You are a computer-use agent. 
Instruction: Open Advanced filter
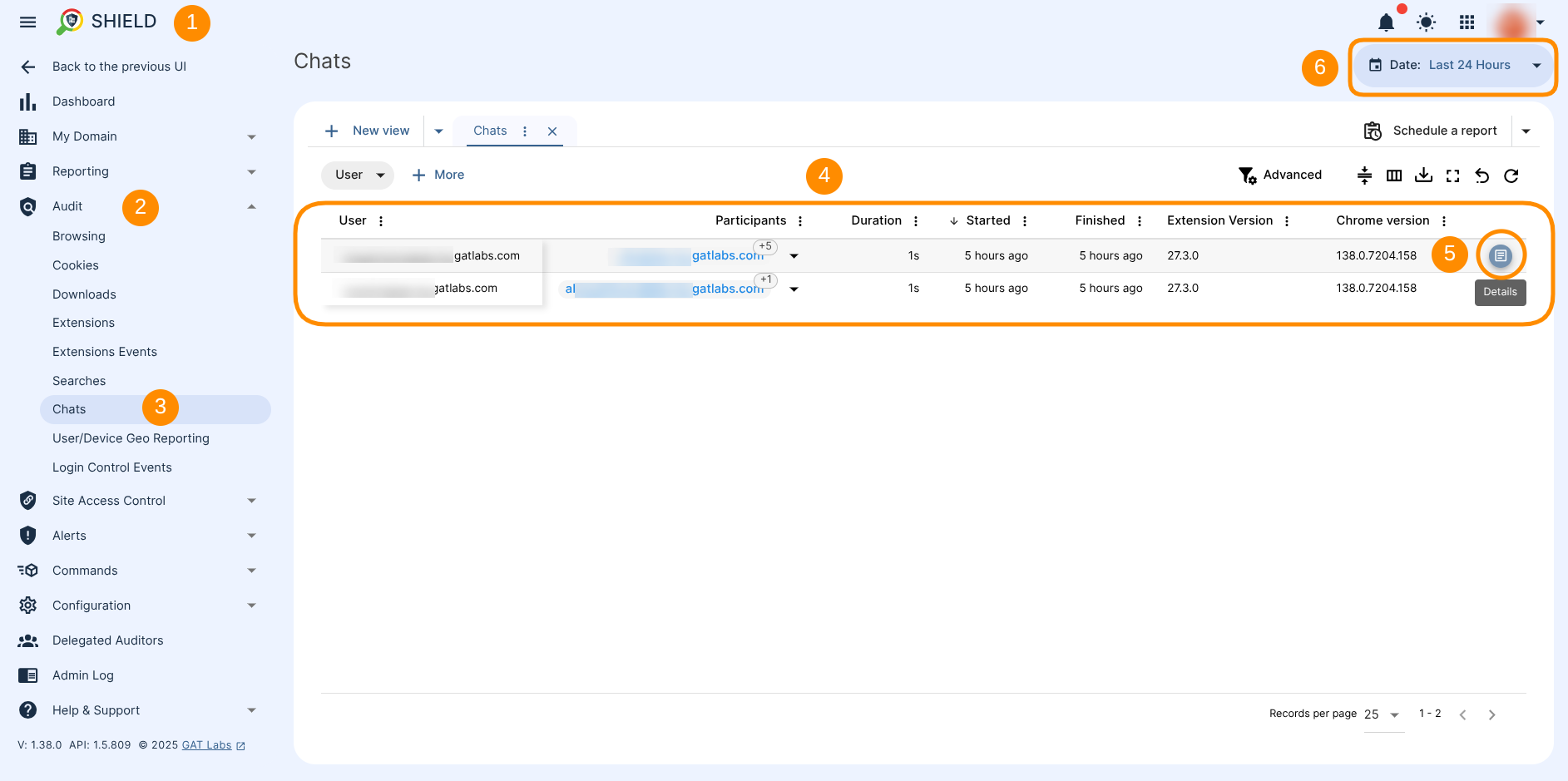click(1280, 175)
